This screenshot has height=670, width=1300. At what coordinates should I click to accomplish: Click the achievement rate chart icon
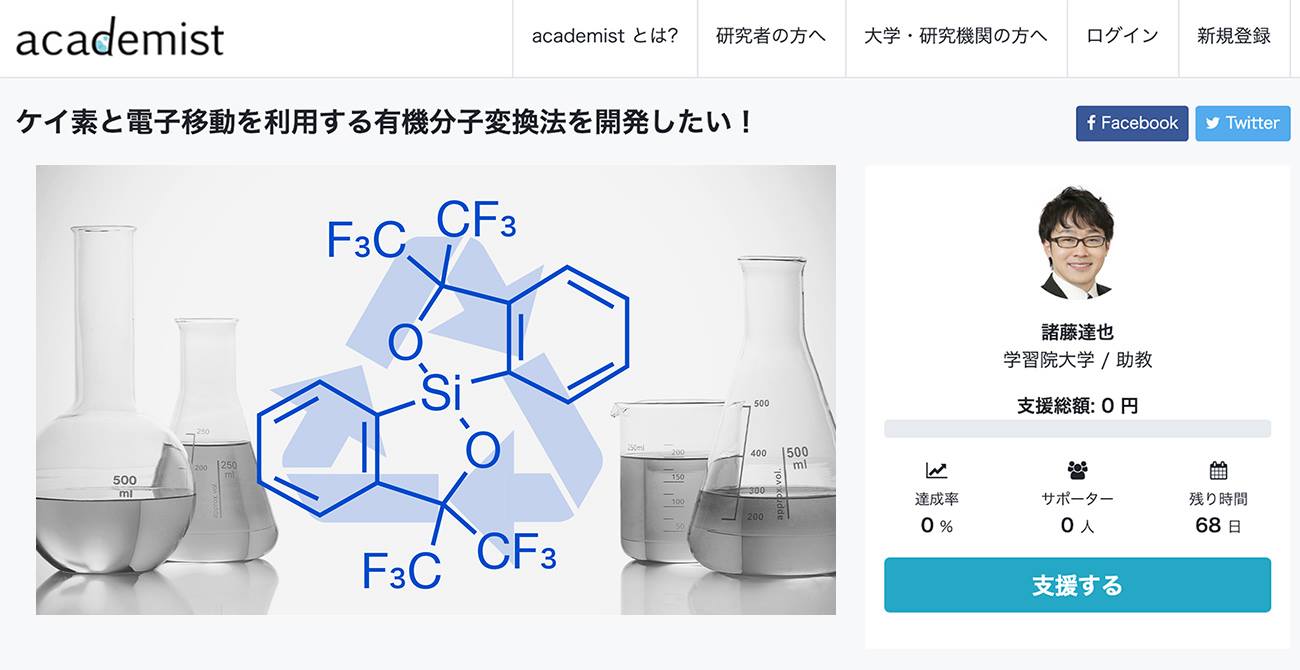click(x=936, y=470)
